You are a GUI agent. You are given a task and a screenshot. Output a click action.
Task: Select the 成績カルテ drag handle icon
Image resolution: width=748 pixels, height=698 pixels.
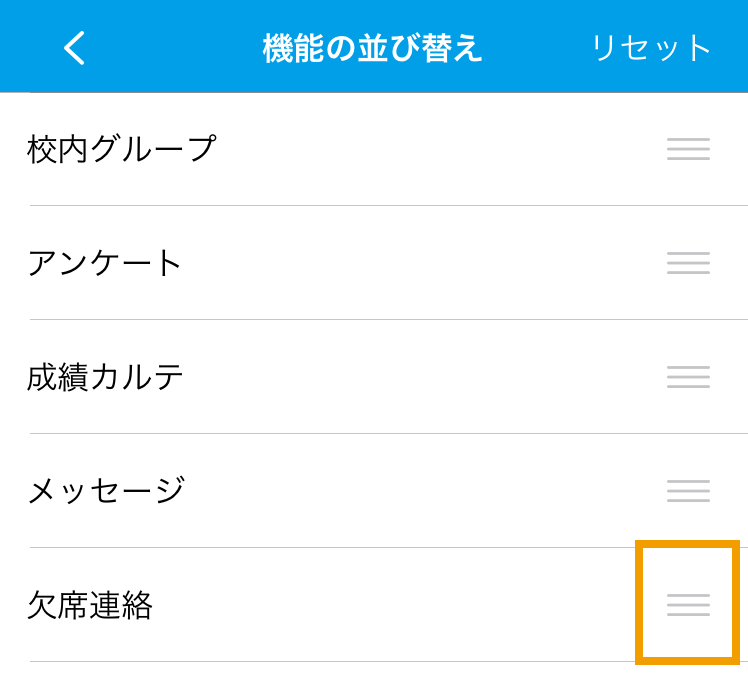click(688, 377)
